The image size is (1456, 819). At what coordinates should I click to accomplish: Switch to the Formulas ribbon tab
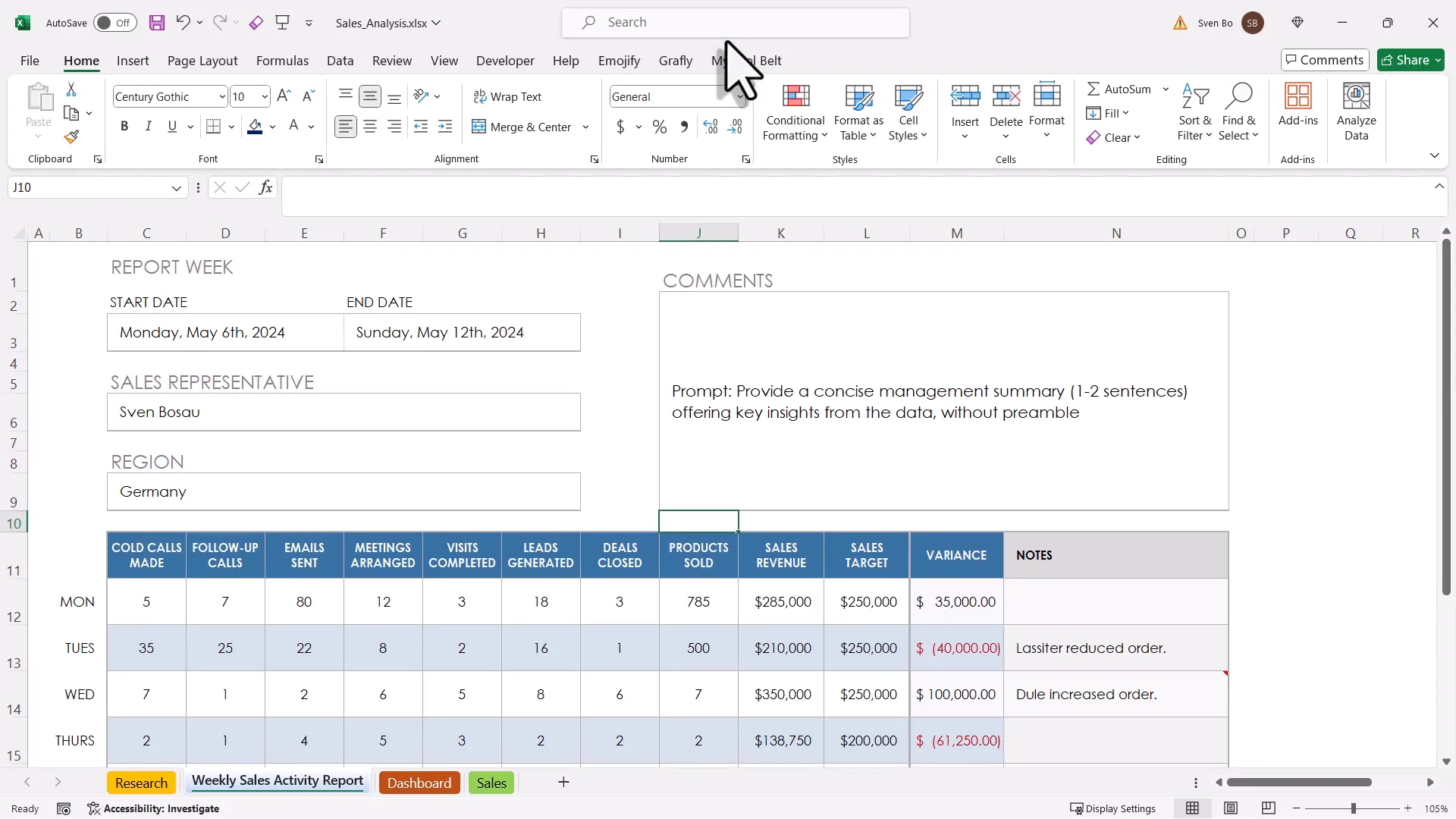coord(282,61)
